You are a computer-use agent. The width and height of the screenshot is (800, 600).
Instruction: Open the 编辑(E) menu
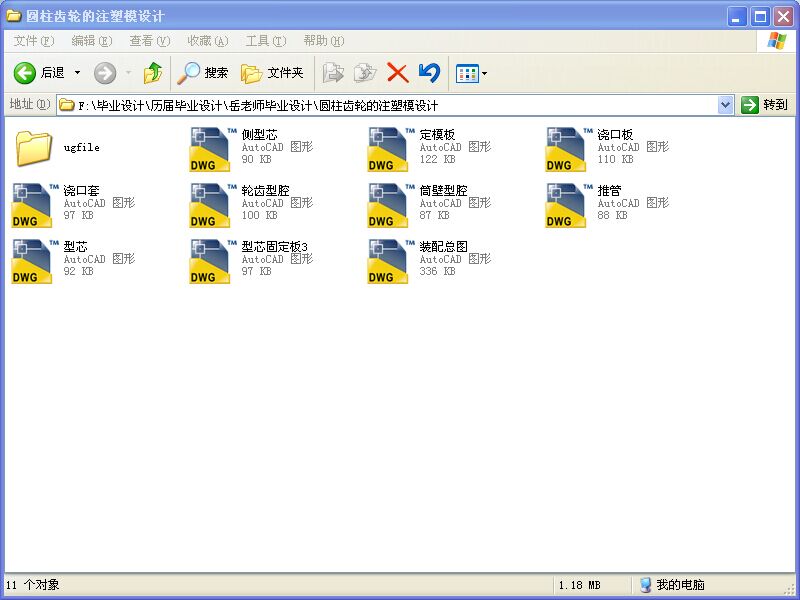point(92,41)
